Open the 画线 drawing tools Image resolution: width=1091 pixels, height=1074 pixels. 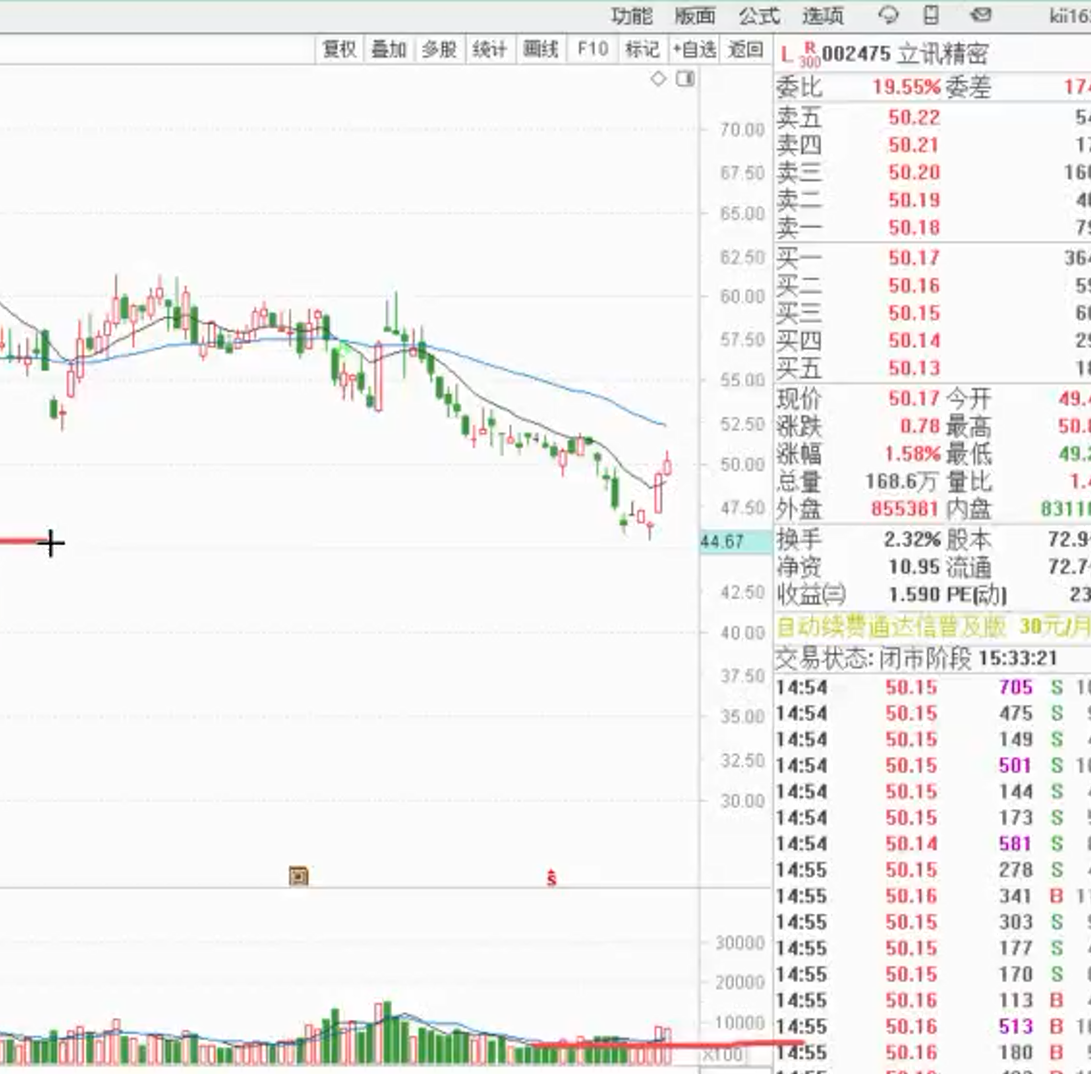[x=541, y=49]
